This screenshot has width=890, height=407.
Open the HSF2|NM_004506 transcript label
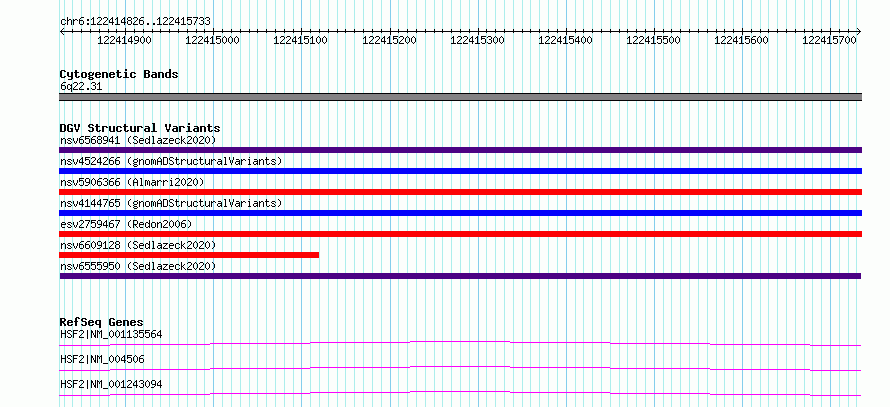pos(102,359)
